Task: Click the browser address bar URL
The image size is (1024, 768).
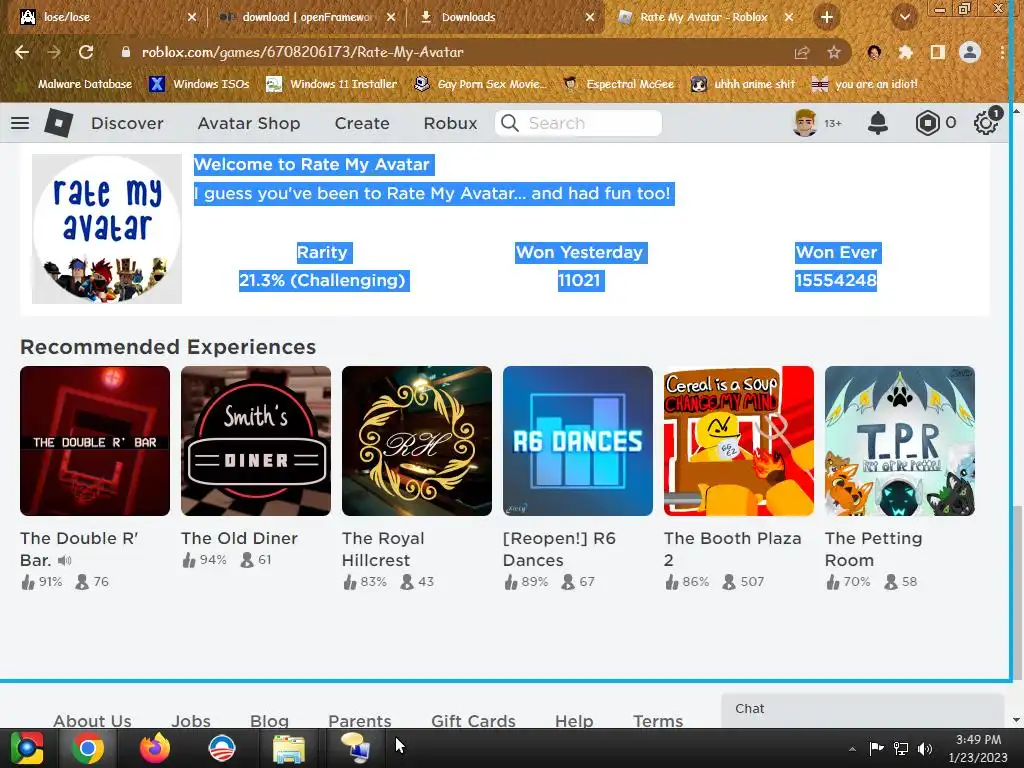Action: point(302,52)
